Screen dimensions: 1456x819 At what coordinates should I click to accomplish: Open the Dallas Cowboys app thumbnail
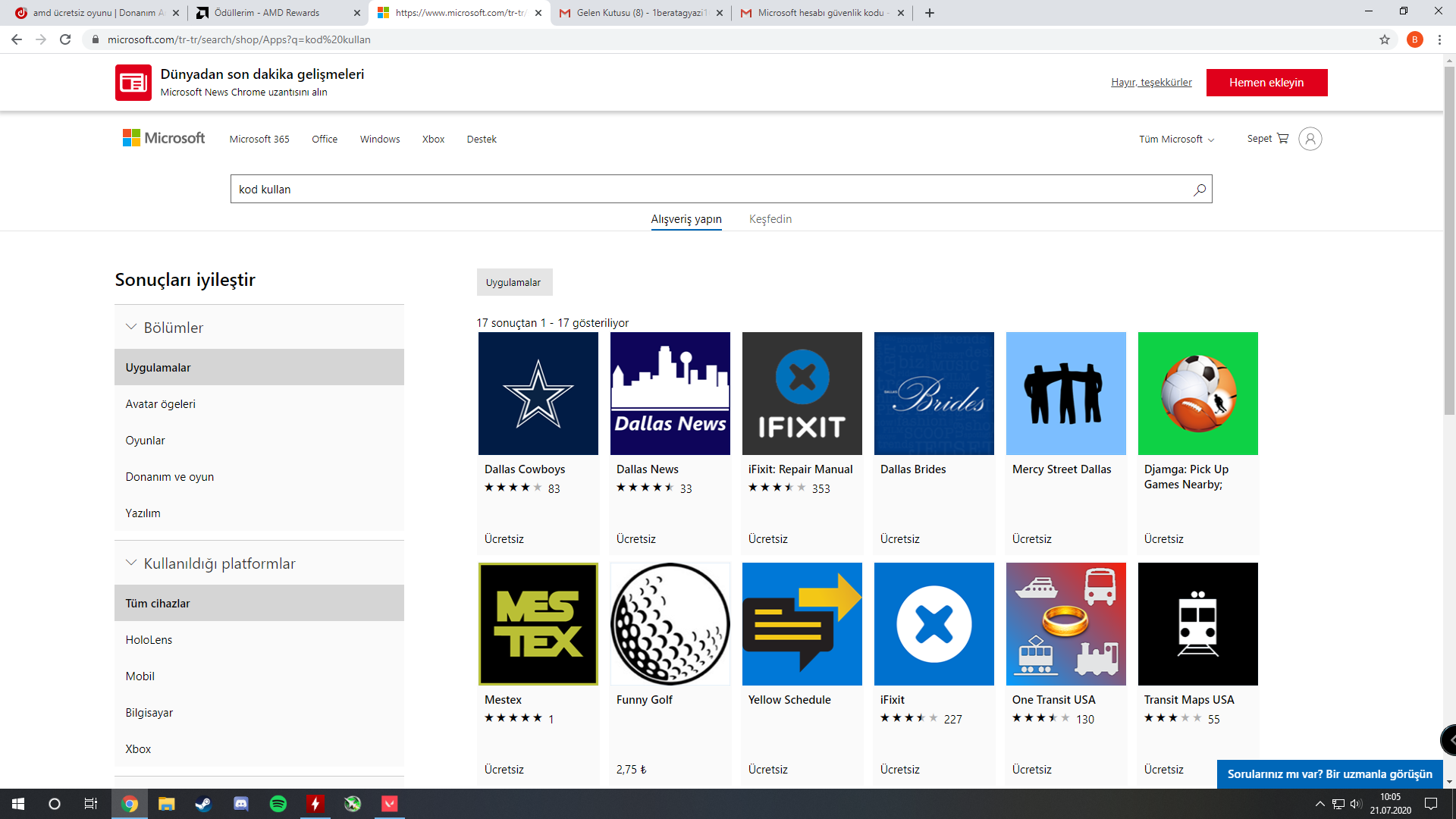click(x=538, y=394)
